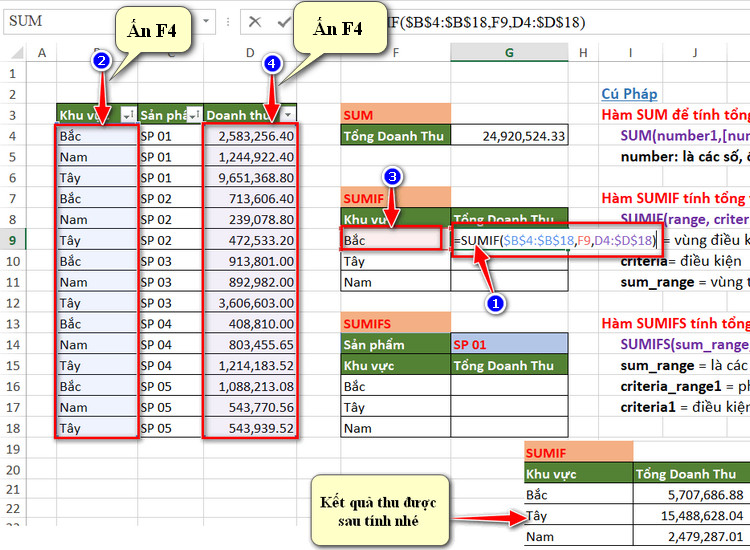Click revenue value 2,583,256.40

[x=250, y=136]
